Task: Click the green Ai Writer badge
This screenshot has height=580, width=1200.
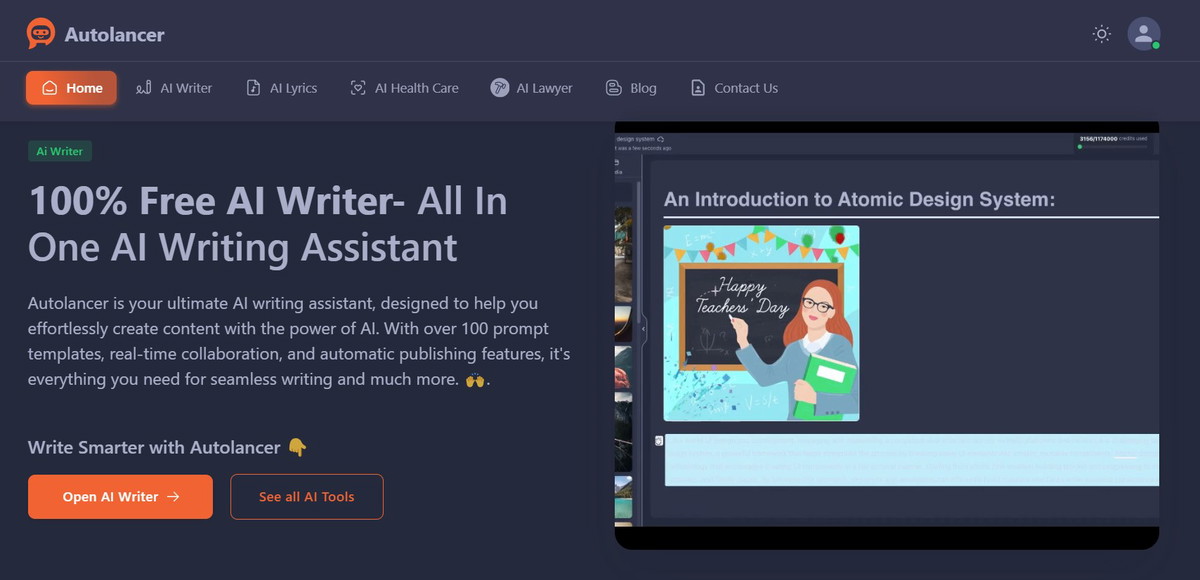Action: click(x=60, y=152)
